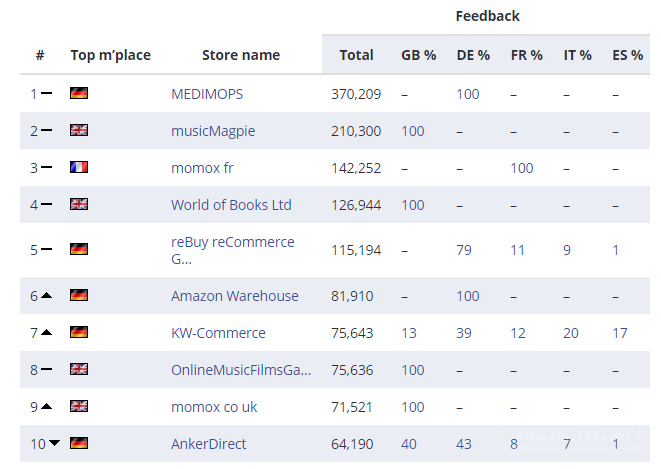Image resolution: width=661 pixels, height=469 pixels.
Task: Click the down arrow at rank 10
Action: [54, 443]
